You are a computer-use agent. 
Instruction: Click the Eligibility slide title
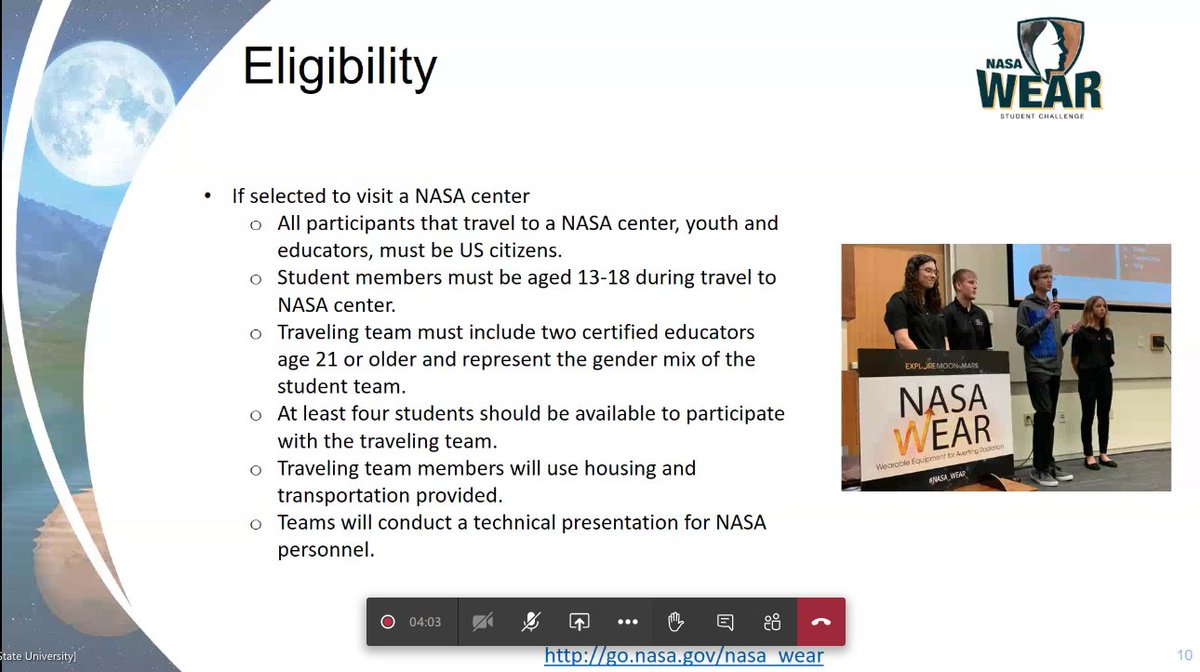pyautogui.click(x=340, y=68)
